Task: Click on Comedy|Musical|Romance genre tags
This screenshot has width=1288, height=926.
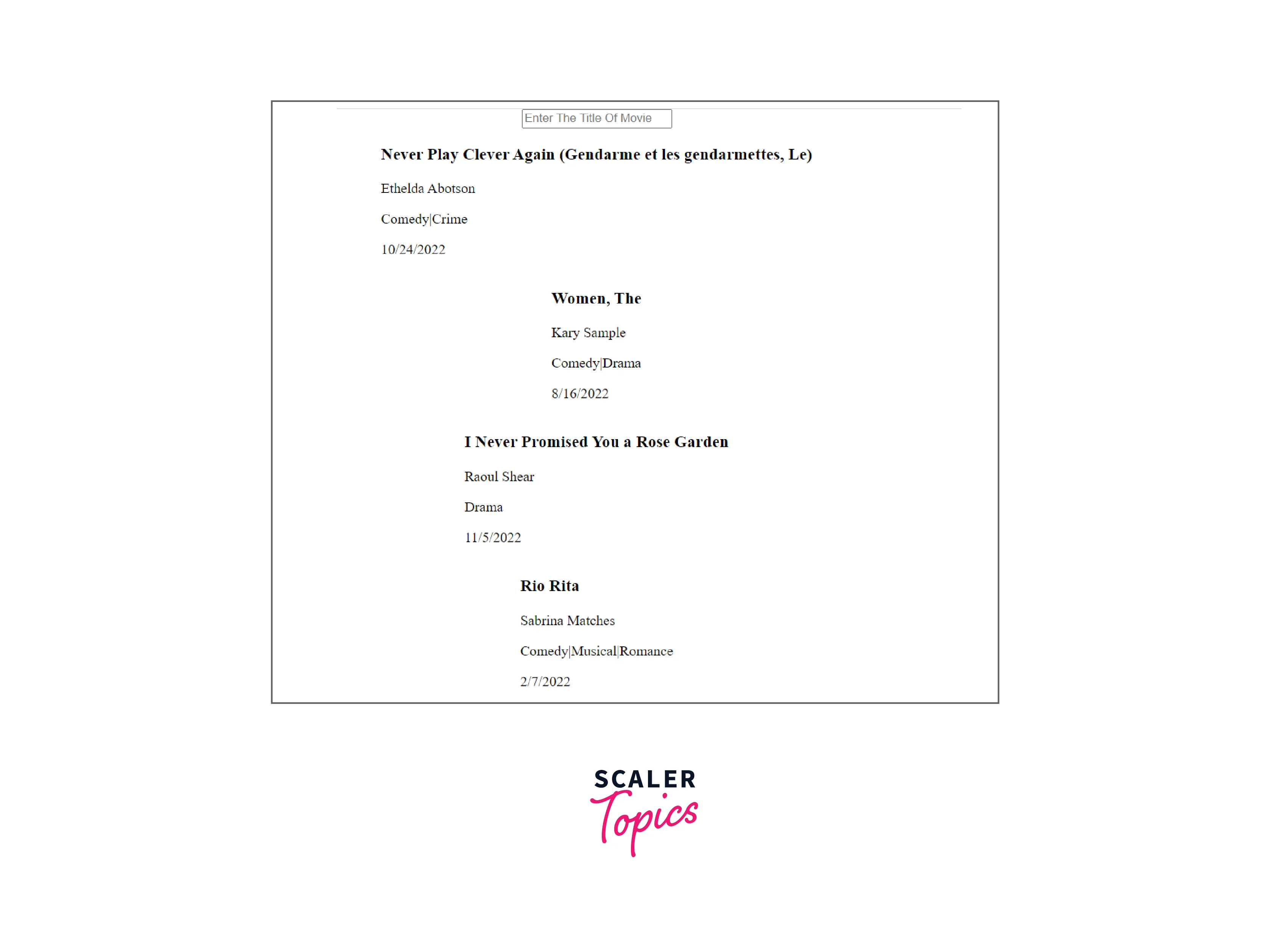Action: tap(595, 651)
